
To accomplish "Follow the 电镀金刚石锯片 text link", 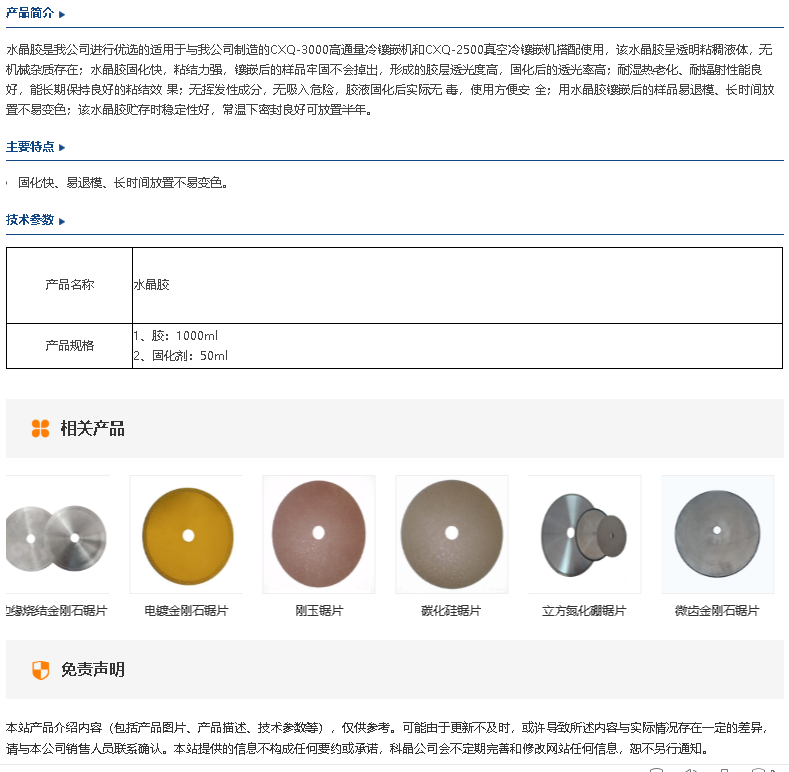I will coord(186,611).
